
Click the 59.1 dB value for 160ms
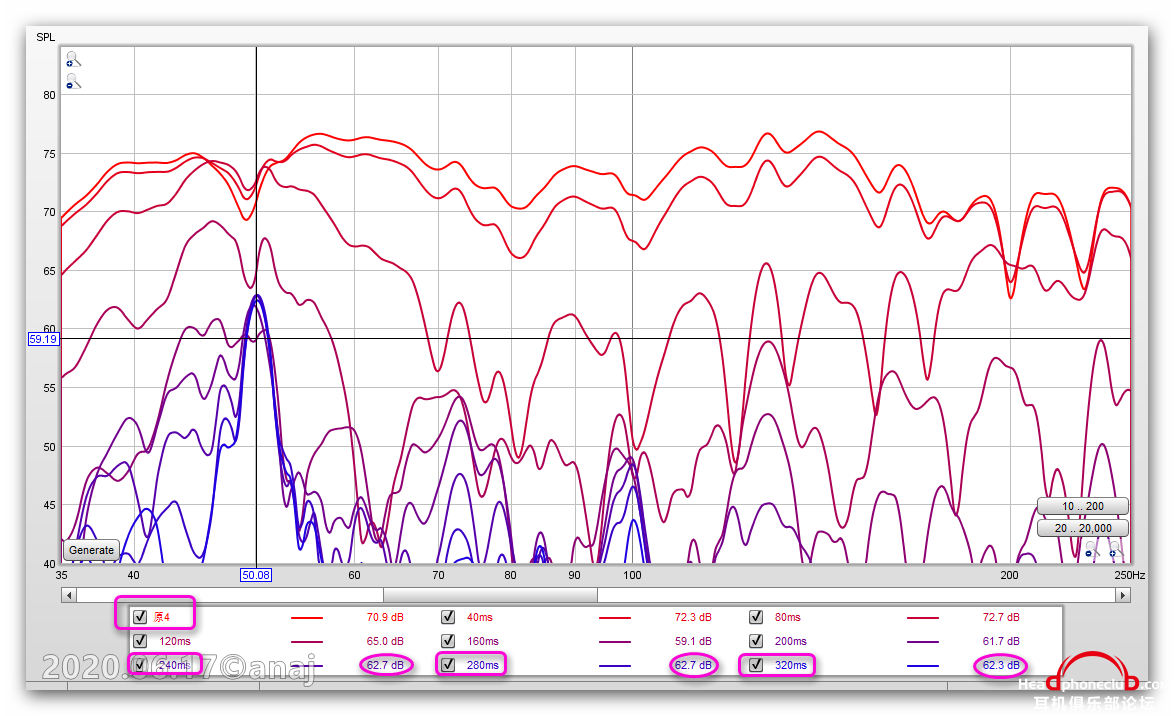[x=693, y=641]
